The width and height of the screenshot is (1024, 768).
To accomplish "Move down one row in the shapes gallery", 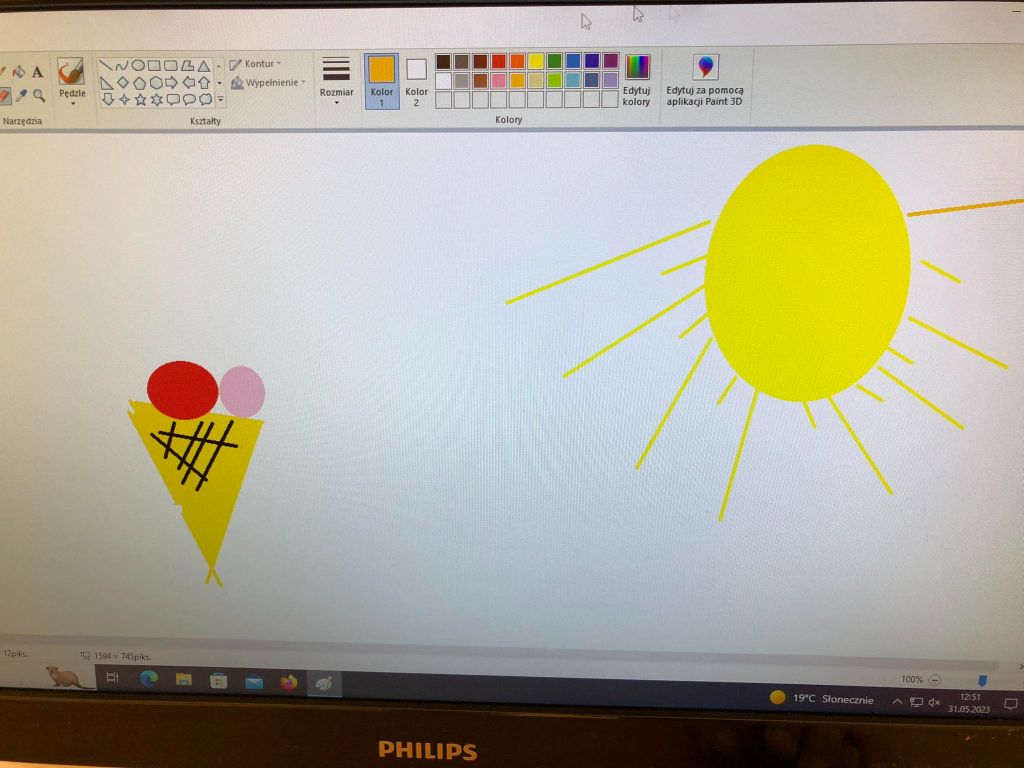I will pyautogui.click(x=220, y=83).
